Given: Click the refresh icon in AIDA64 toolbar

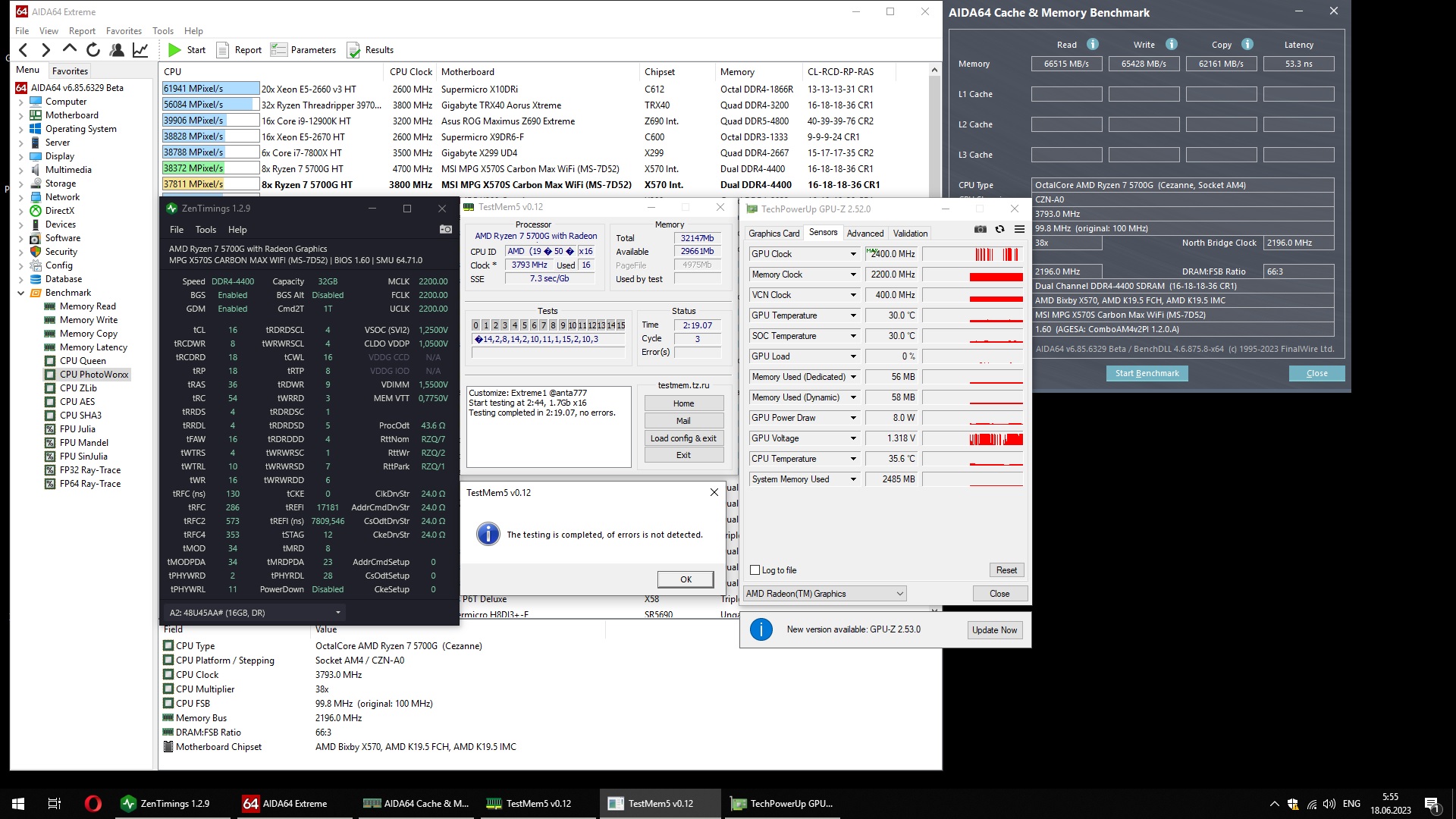Looking at the screenshot, I should click(93, 50).
